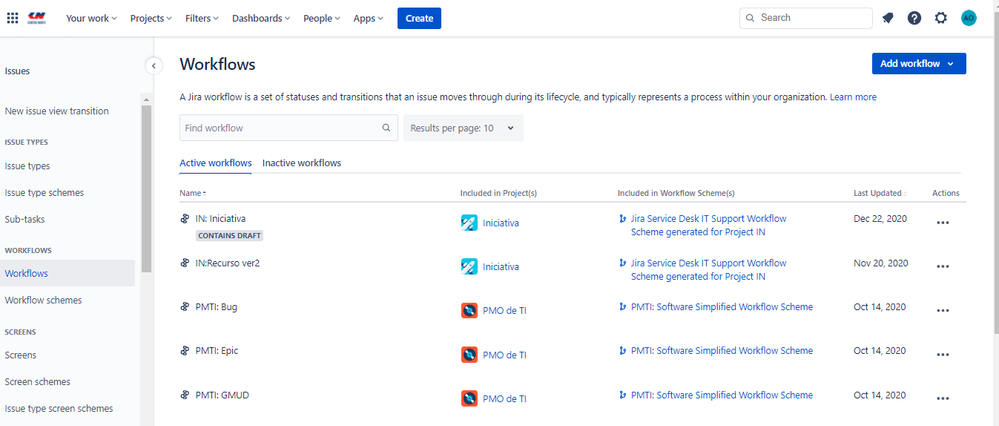Open the Filters dropdown

202,18
